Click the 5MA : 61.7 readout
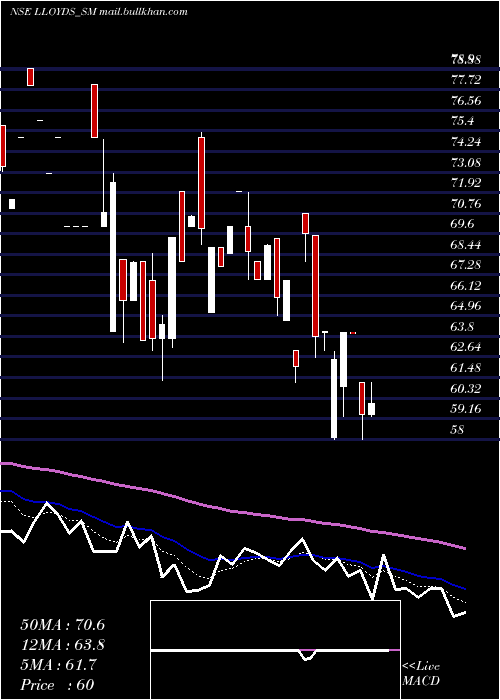 click(58, 665)
